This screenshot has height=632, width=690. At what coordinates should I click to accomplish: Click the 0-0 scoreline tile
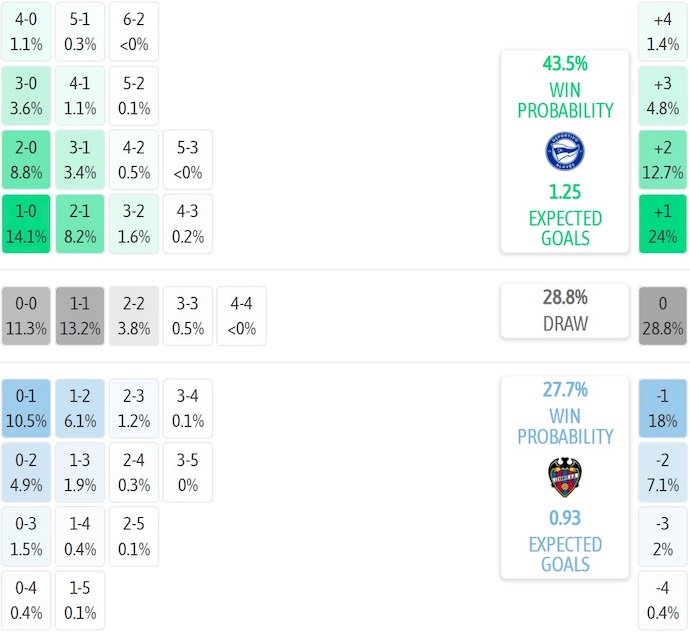point(26,316)
